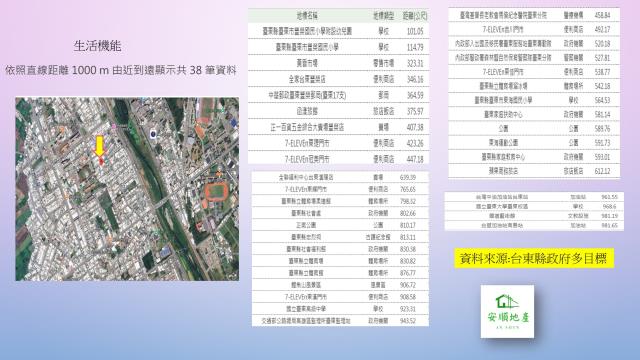Select the distance value 612.12
640x360 pixels.
[602, 171]
